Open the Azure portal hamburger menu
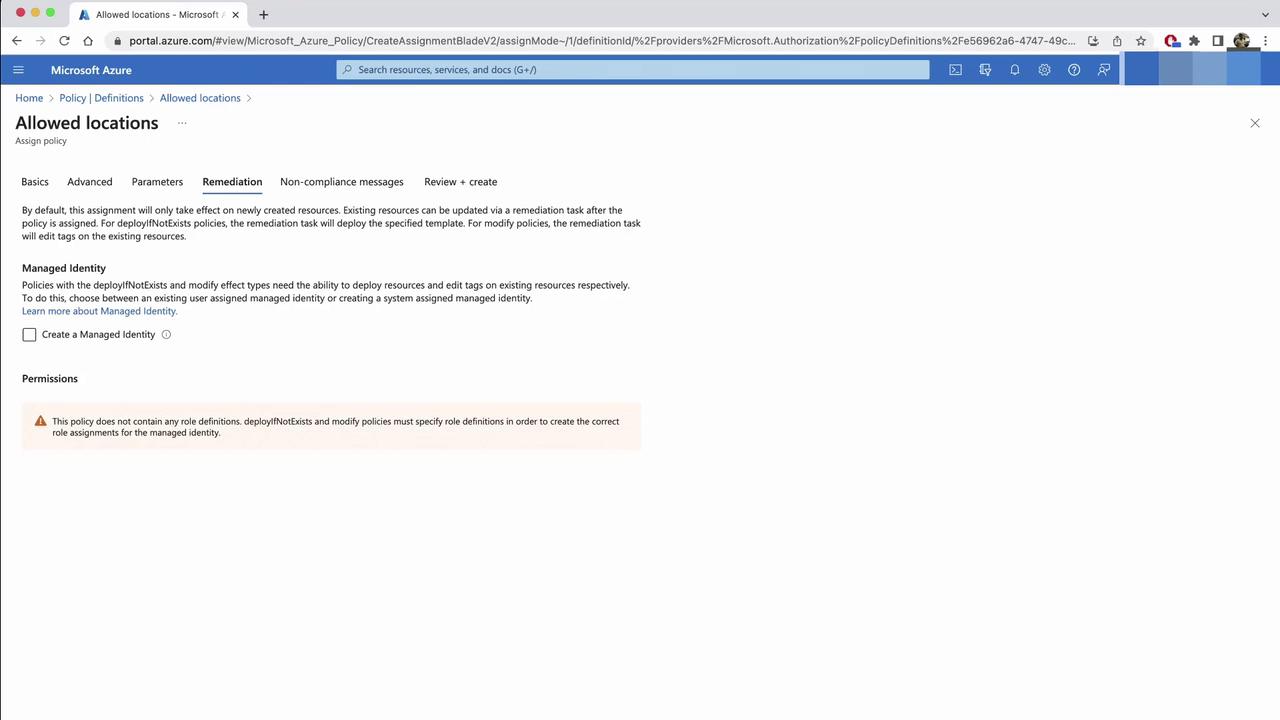 pos(18,70)
